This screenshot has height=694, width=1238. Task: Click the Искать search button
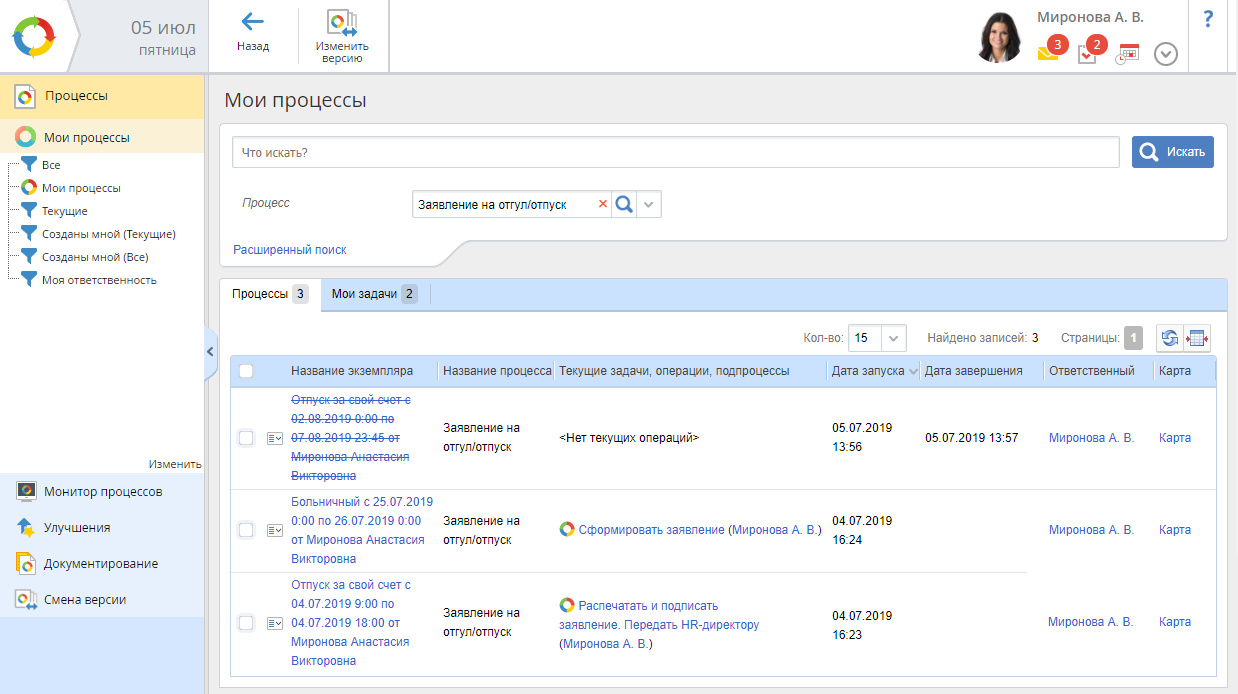[x=1172, y=152]
